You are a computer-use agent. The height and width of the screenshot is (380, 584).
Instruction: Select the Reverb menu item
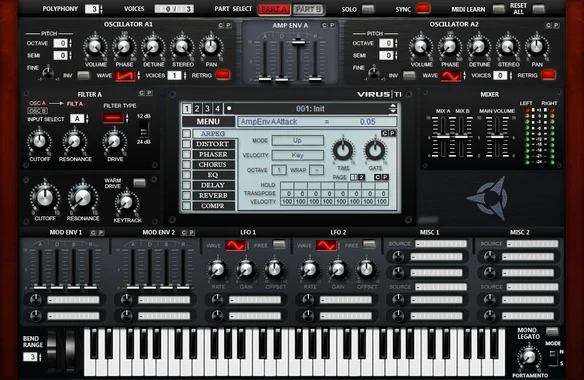213,196
